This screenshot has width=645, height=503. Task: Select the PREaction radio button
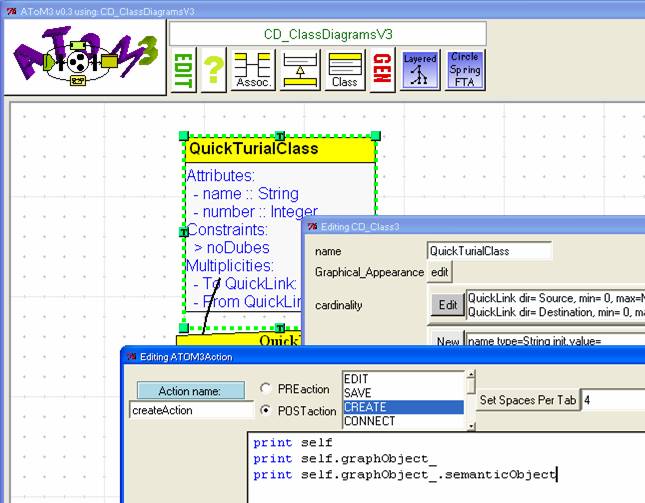point(267,388)
